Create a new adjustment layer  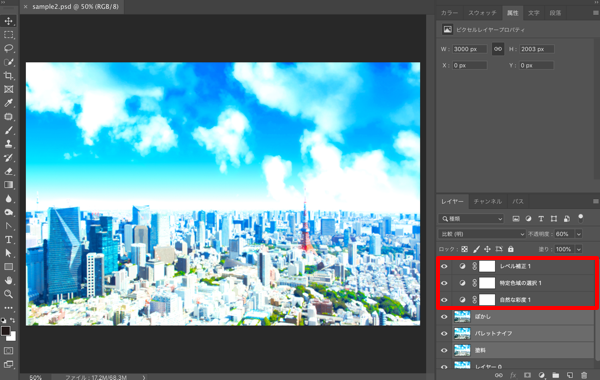click(x=541, y=375)
